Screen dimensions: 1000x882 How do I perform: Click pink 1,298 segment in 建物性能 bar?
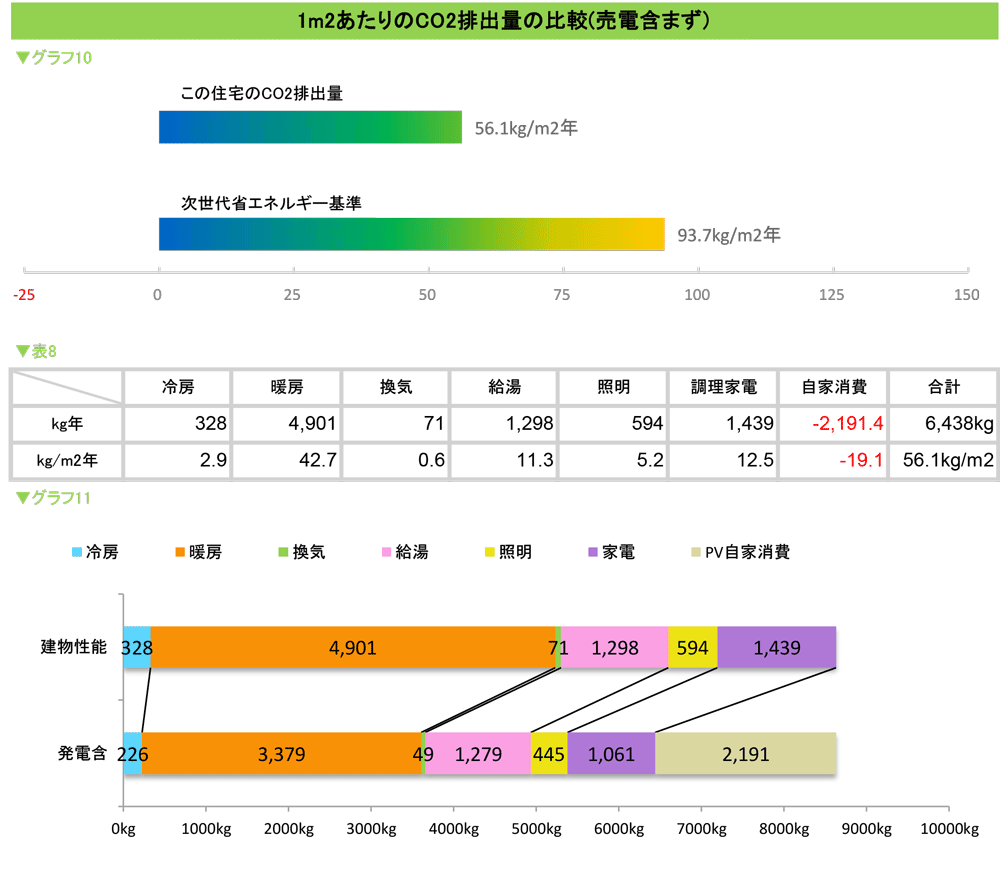click(615, 647)
